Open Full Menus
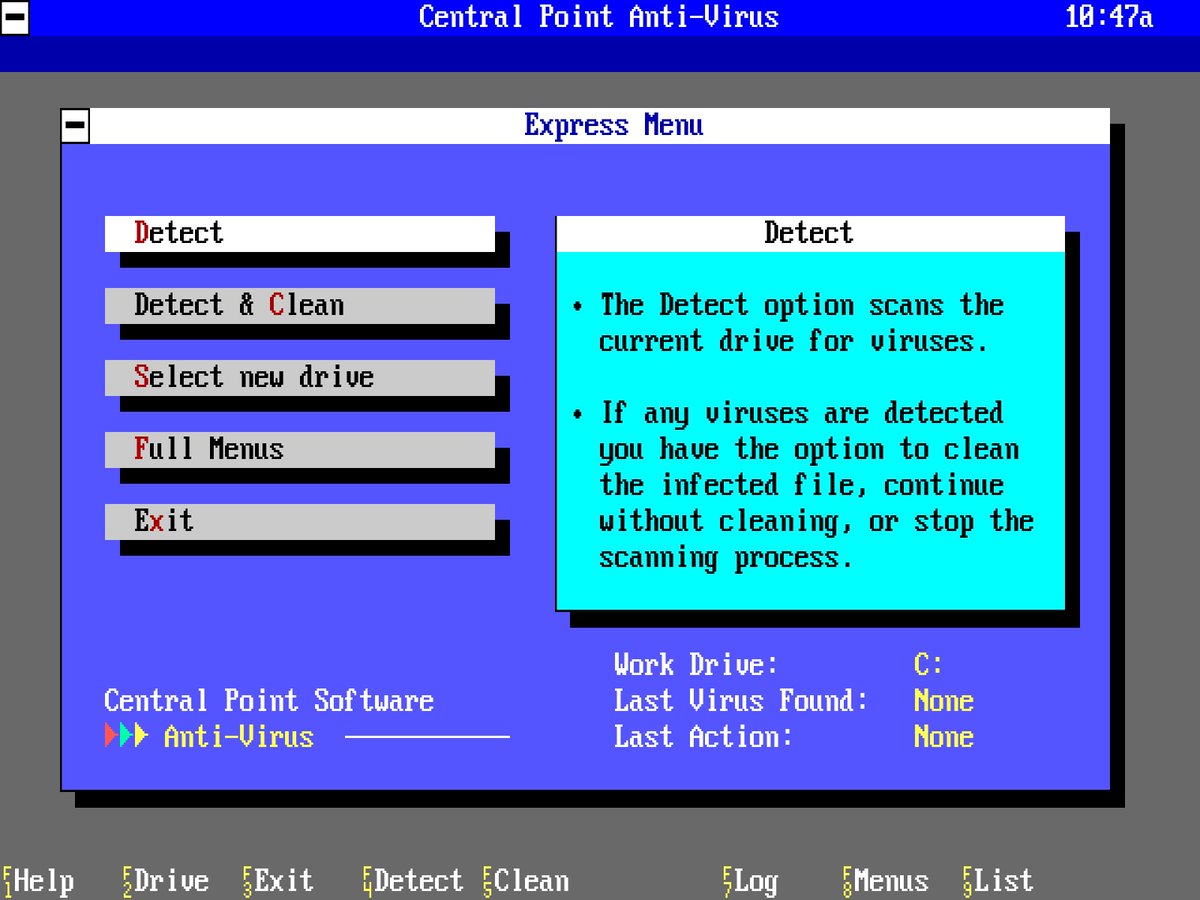The width and height of the screenshot is (1200, 900). [300, 450]
